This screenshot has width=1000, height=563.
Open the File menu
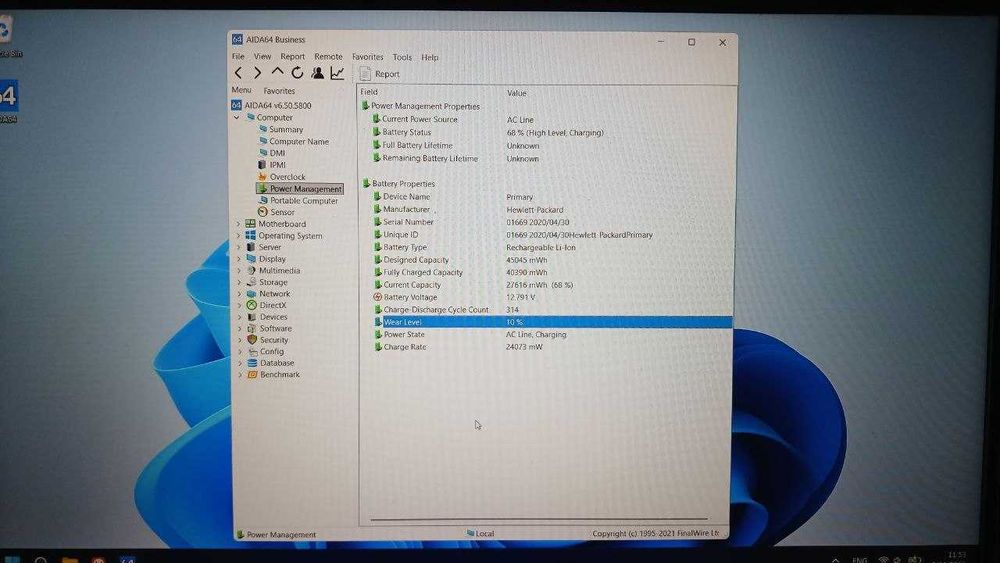point(239,57)
